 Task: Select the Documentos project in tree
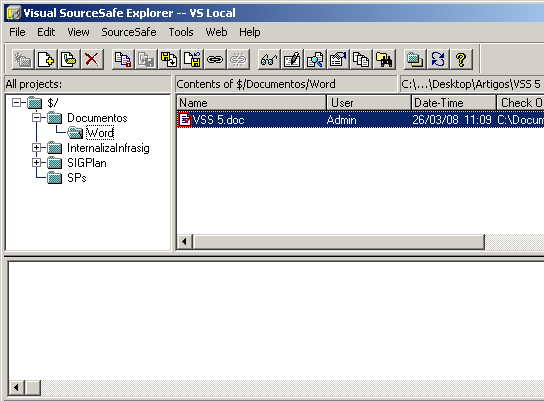tap(97, 118)
